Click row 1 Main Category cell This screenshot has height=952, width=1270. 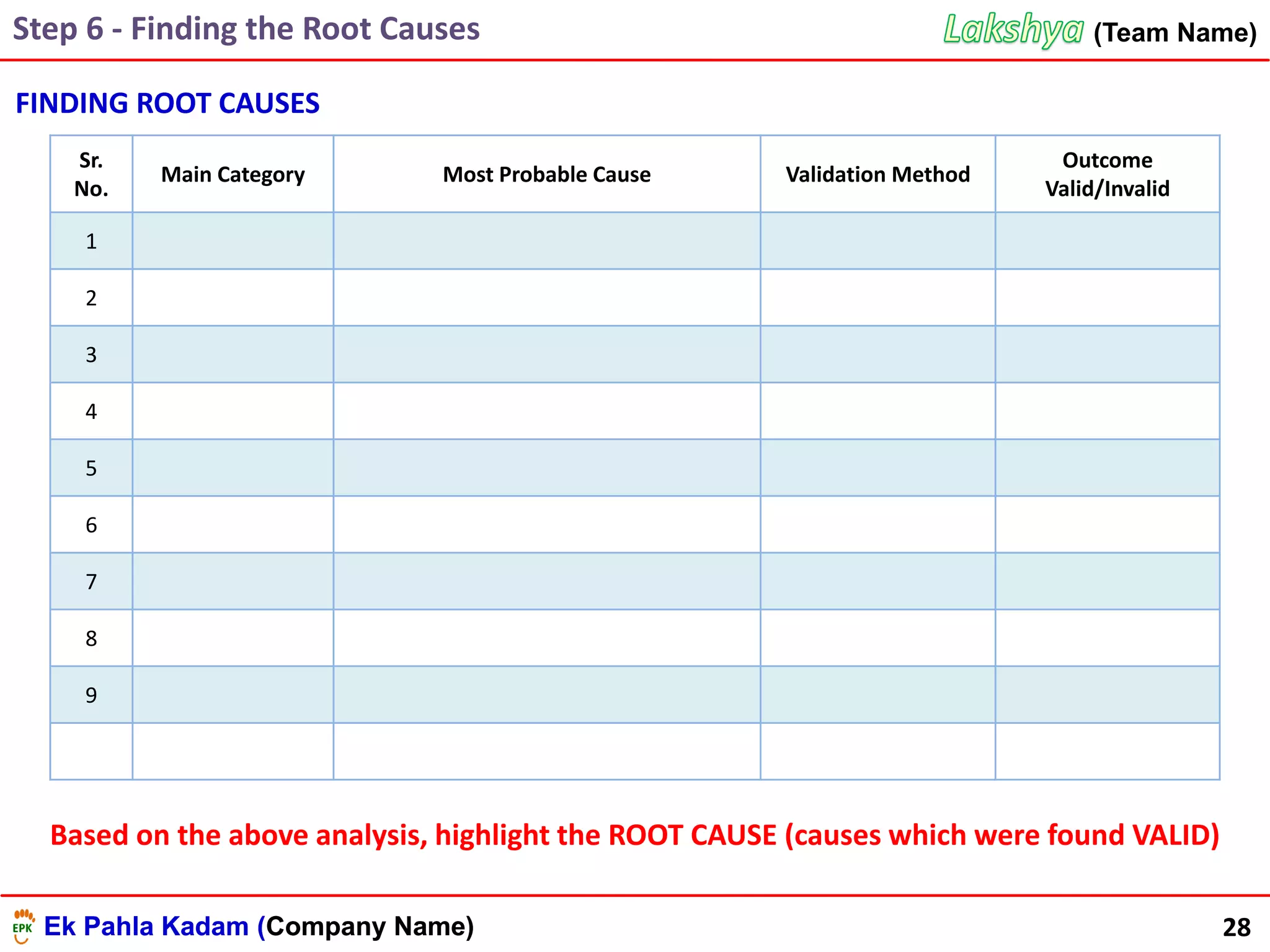click(x=233, y=241)
